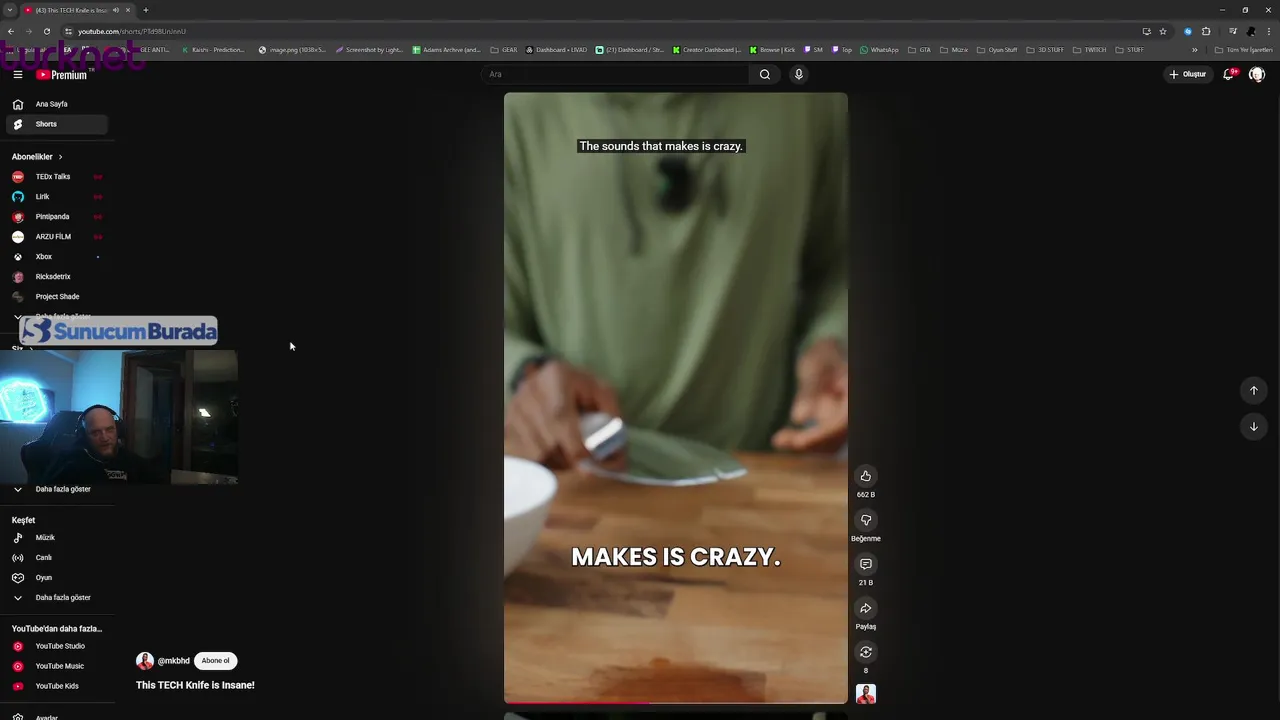Open the sound source thumbnail under remix
This screenshot has height=720, width=1280.
pos(866,694)
